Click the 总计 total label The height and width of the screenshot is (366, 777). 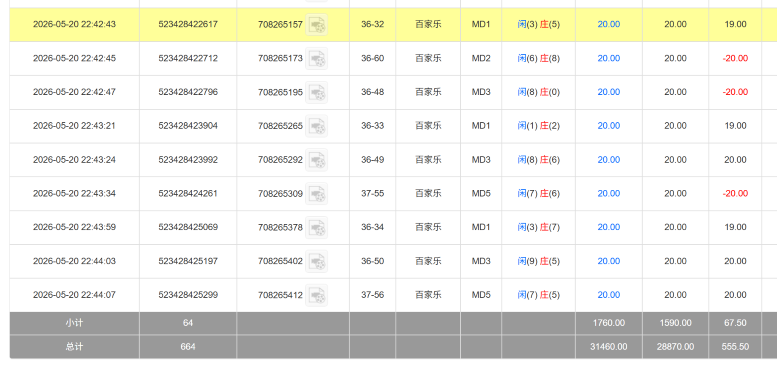coord(74,347)
